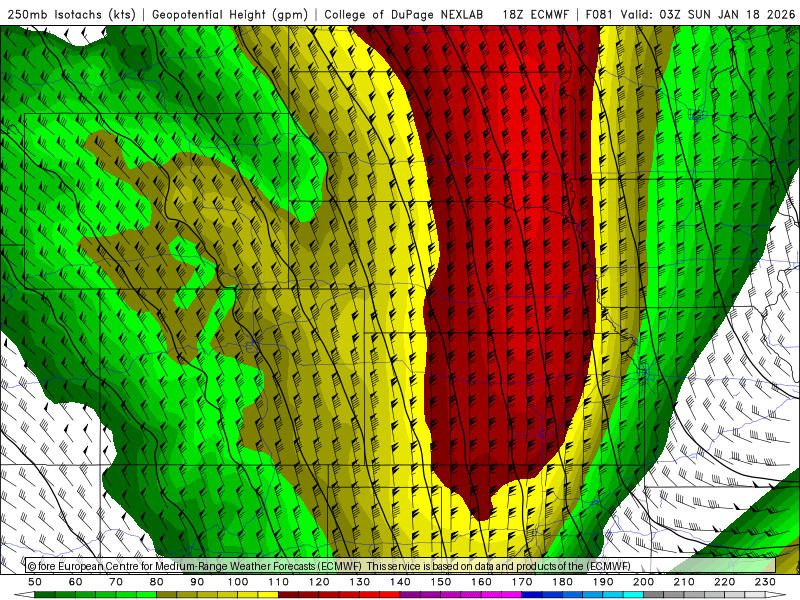Click the '230' label on the color scale
Image resolution: width=800 pixels, height=600 pixels.
pyautogui.click(x=765, y=582)
